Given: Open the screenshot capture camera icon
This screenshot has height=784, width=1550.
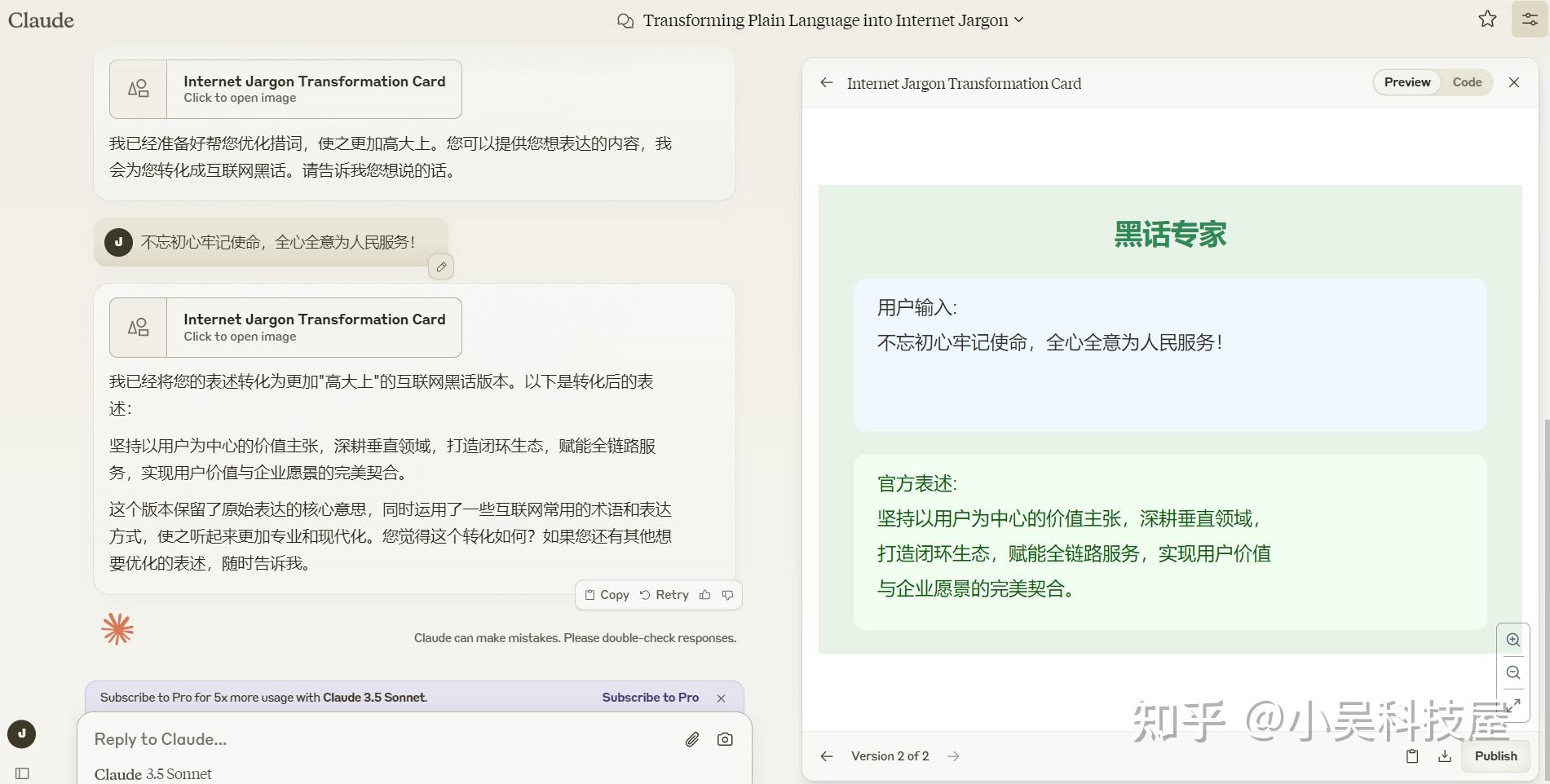Looking at the screenshot, I should (725, 739).
